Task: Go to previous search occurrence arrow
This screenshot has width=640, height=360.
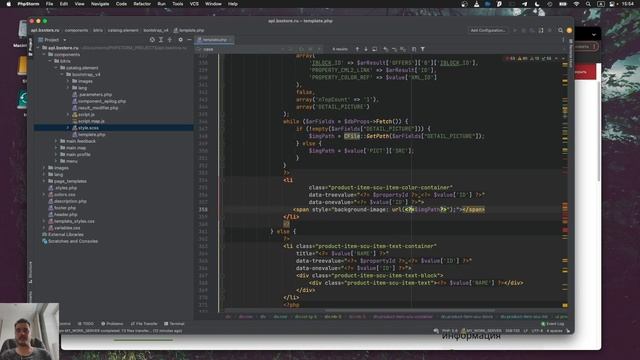Action: [x=357, y=49]
